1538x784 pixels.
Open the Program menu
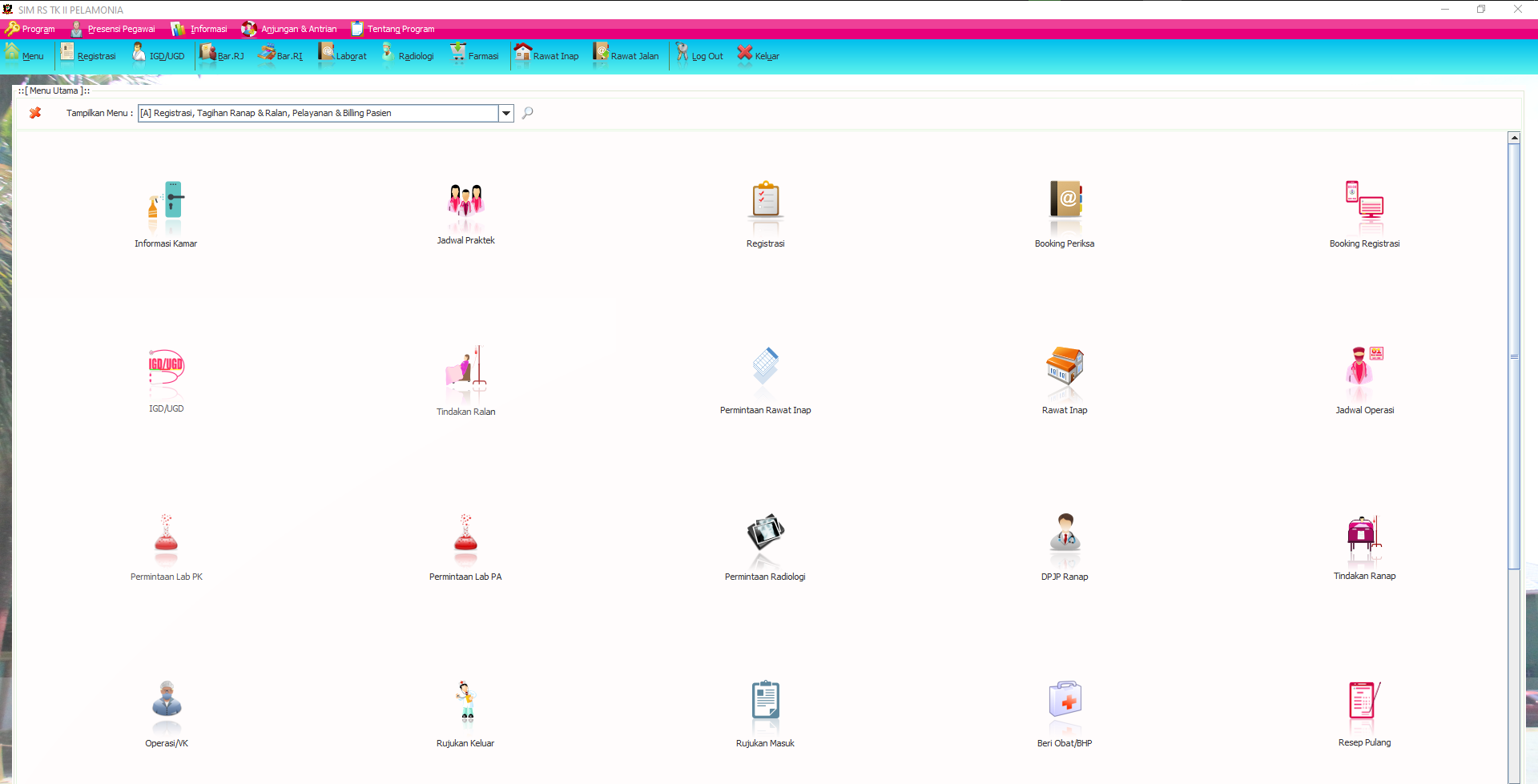pyautogui.click(x=30, y=29)
